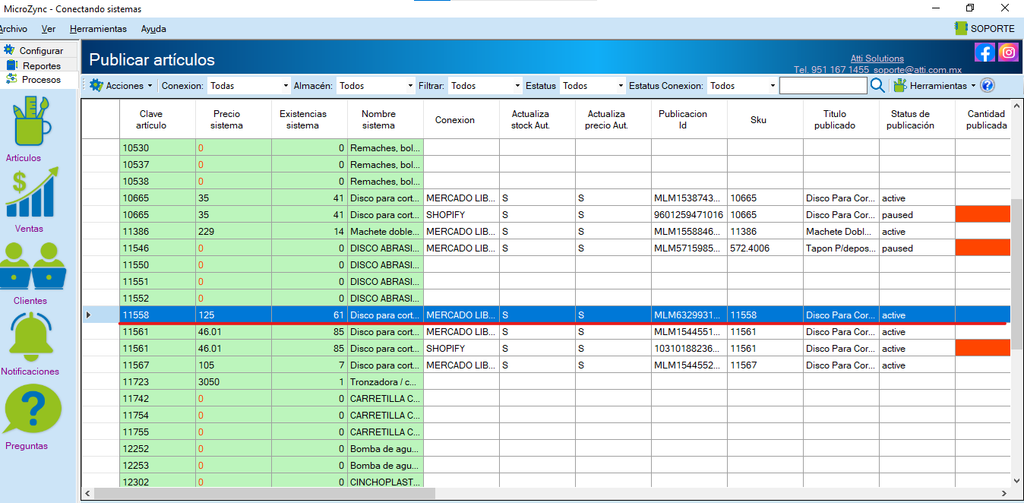The image size is (1024, 503).
Task: Select the cell with clave 11386
Action: pyautogui.click(x=157, y=231)
